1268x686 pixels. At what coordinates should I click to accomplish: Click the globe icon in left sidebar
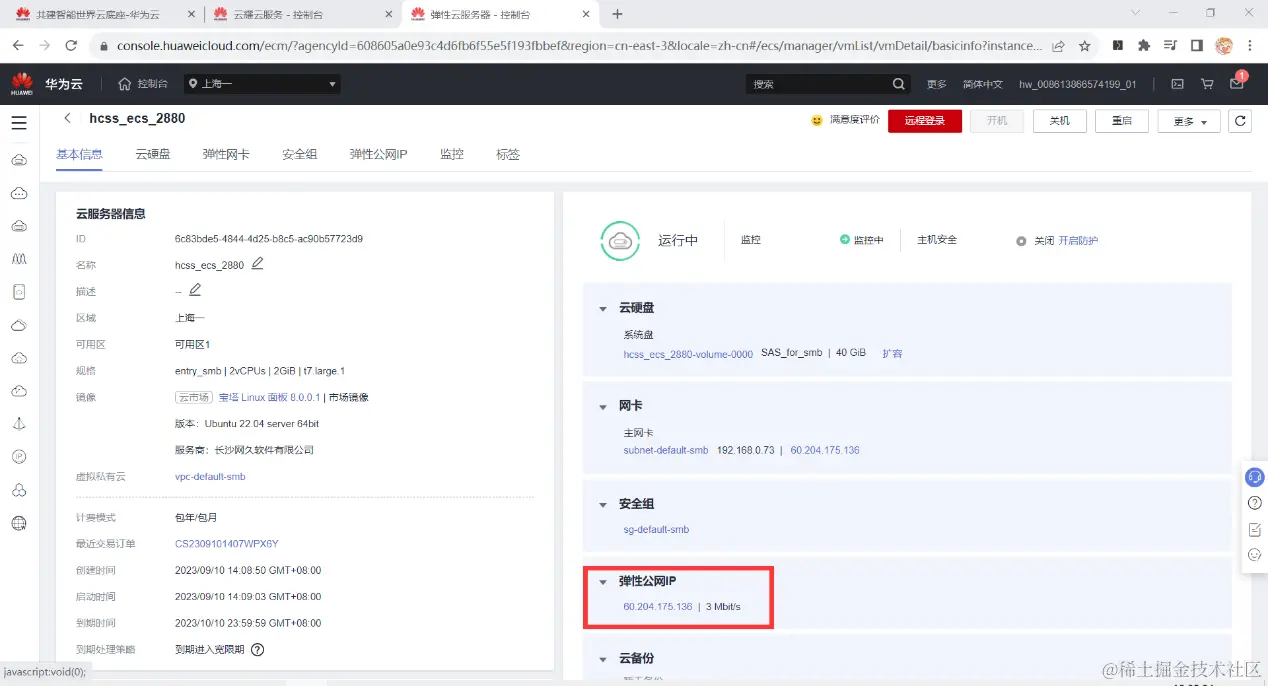click(19, 522)
